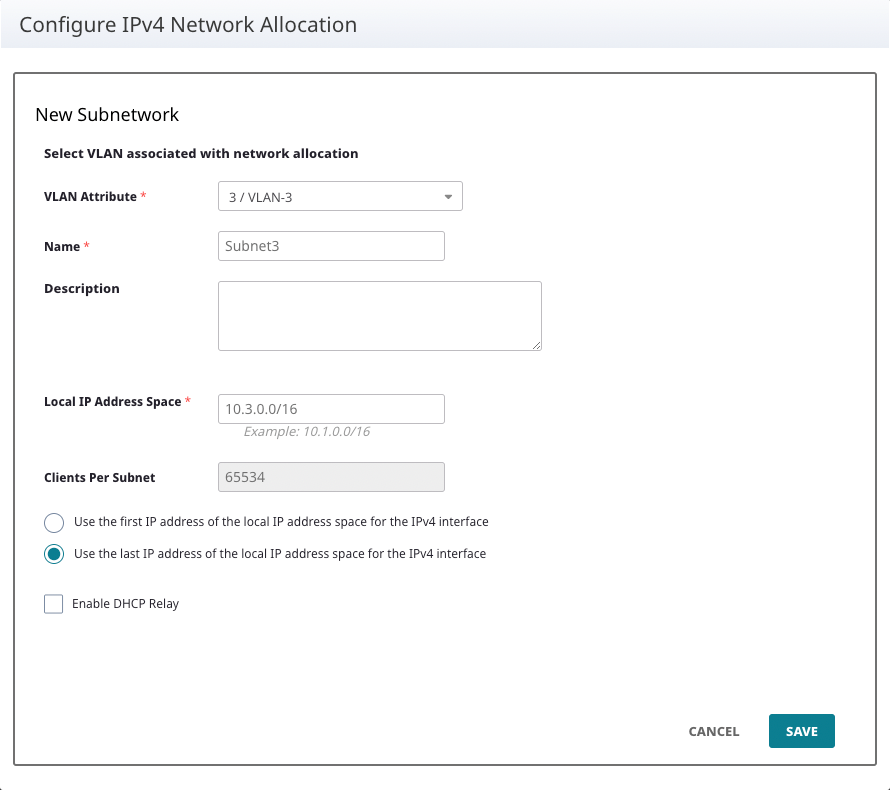
Task: Click the "Use the last IP address" label
Action: (x=280, y=554)
